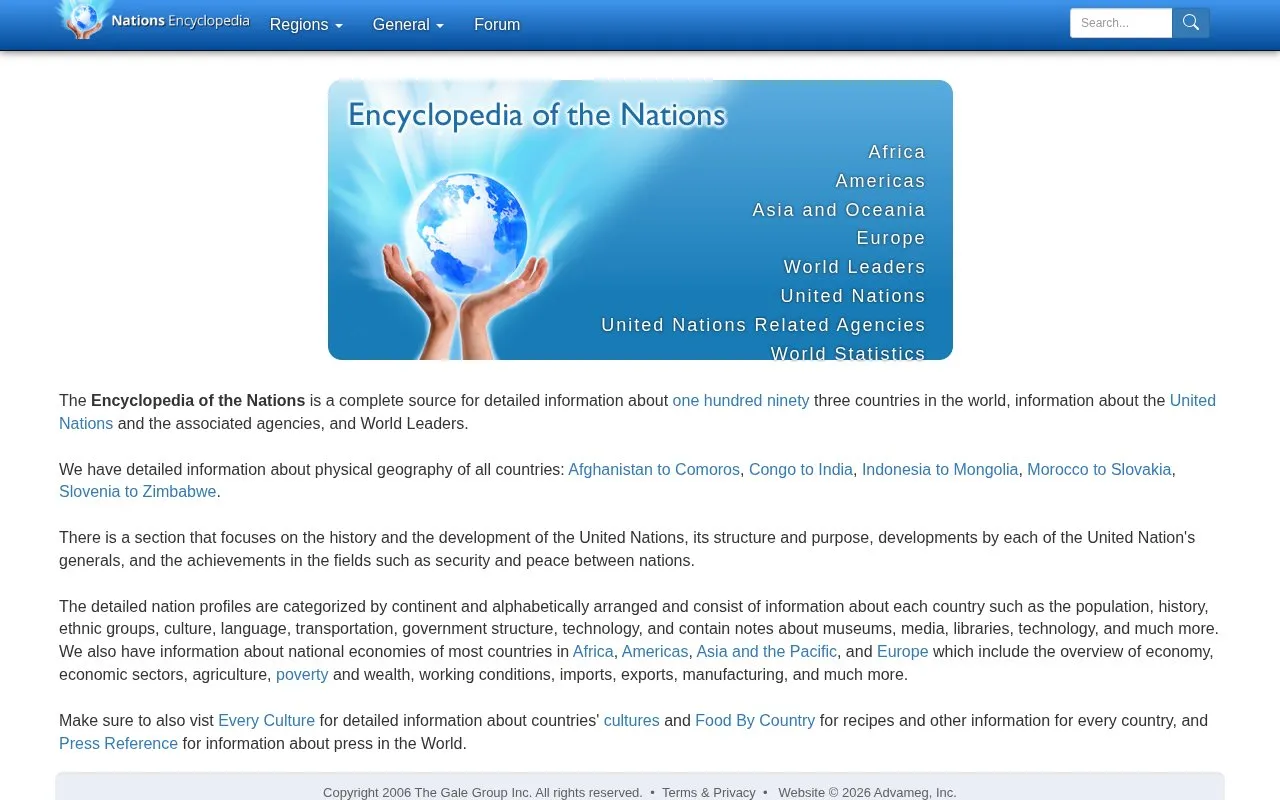Click the search magnifier button

click(x=1191, y=23)
